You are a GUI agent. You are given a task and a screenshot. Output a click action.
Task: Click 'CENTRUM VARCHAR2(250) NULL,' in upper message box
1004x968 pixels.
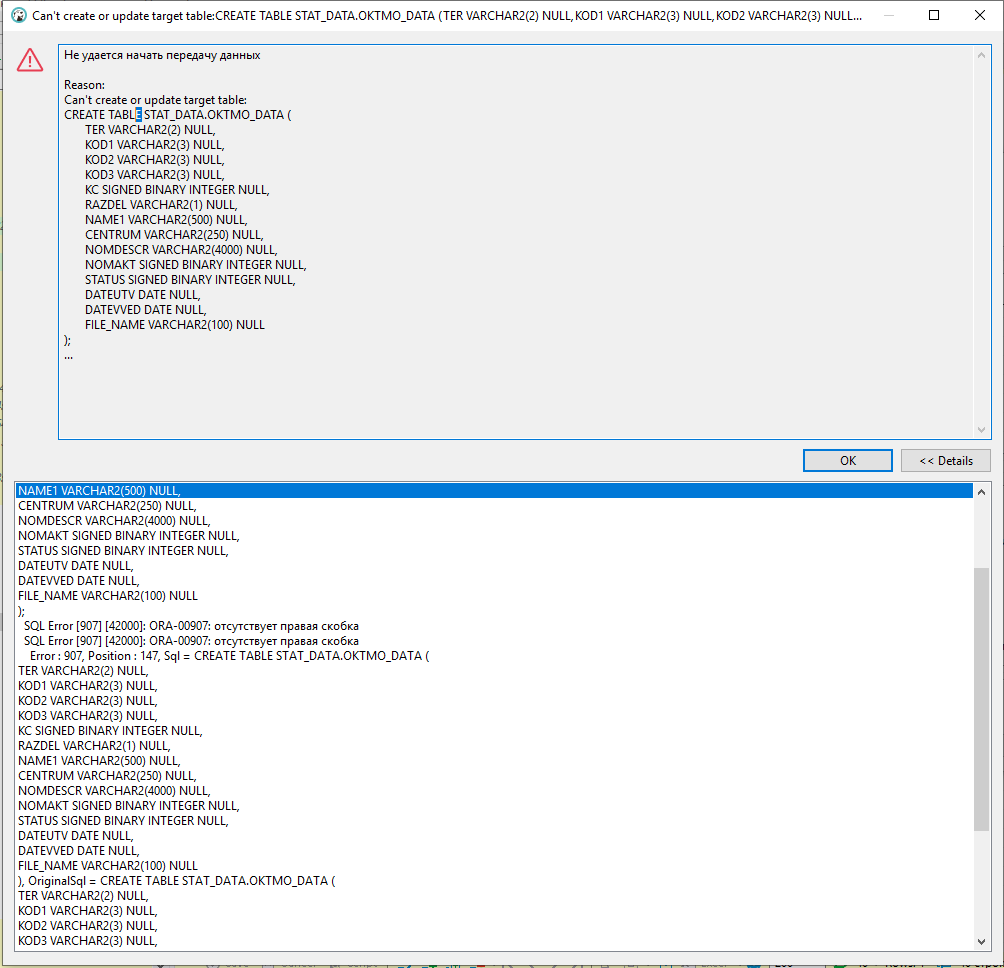pos(174,235)
